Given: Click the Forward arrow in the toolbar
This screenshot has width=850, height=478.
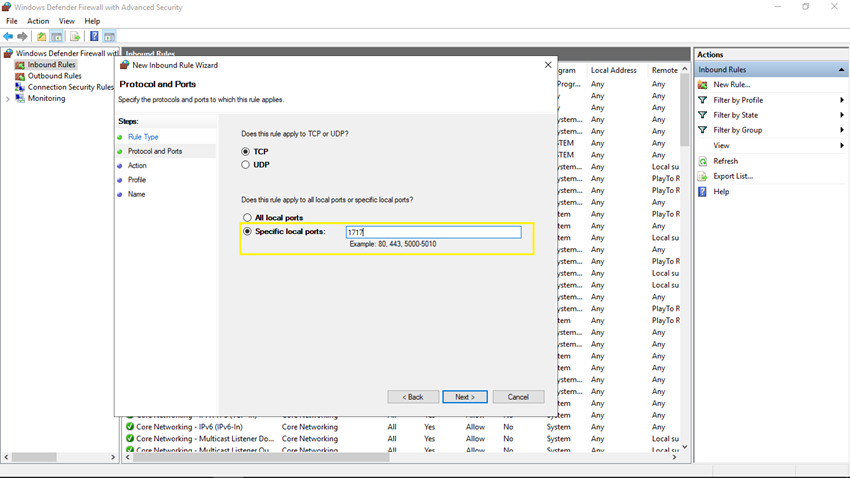Looking at the screenshot, I should pos(22,36).
